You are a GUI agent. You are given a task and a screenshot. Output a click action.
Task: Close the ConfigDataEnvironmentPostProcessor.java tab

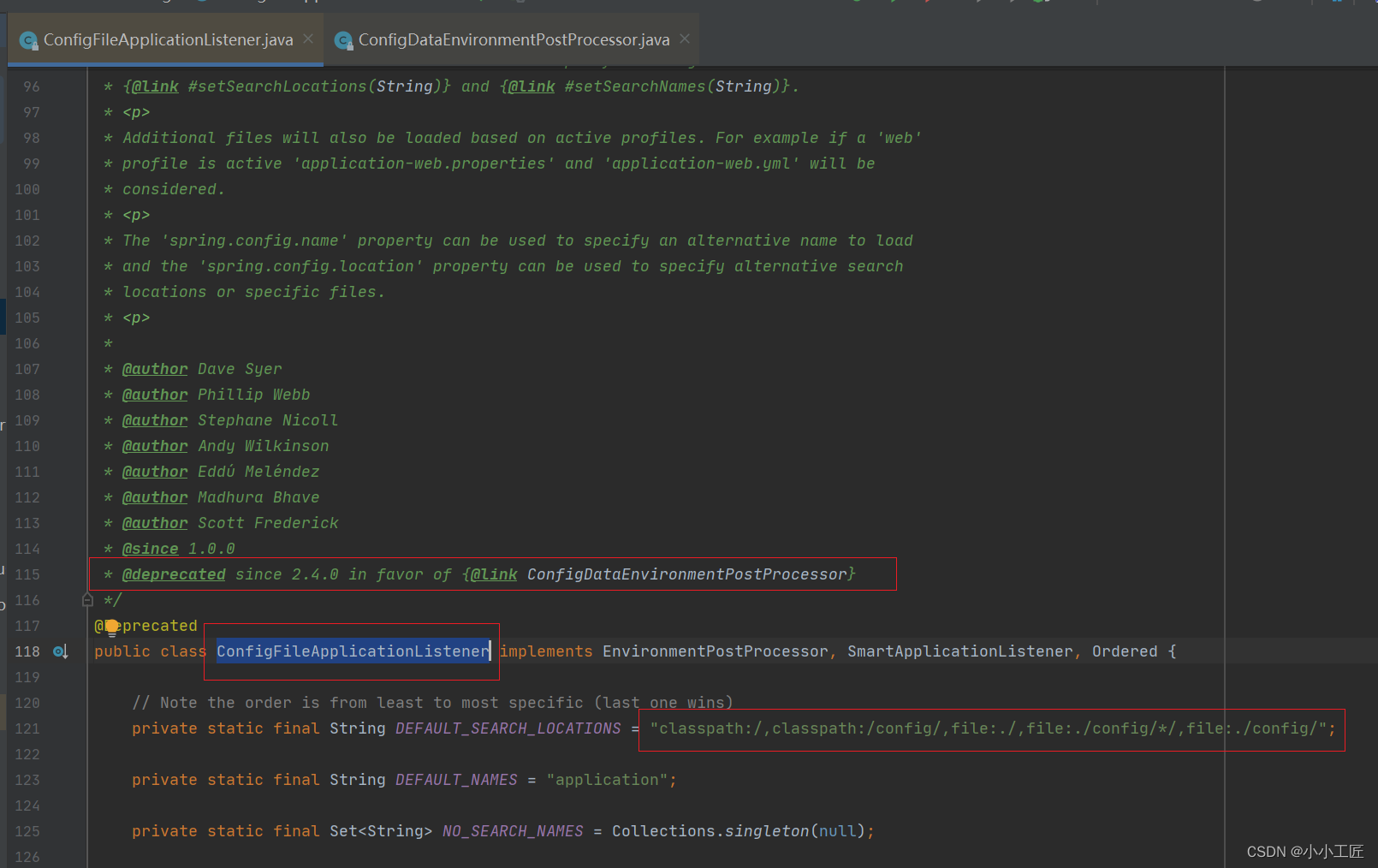click(683, 39)
